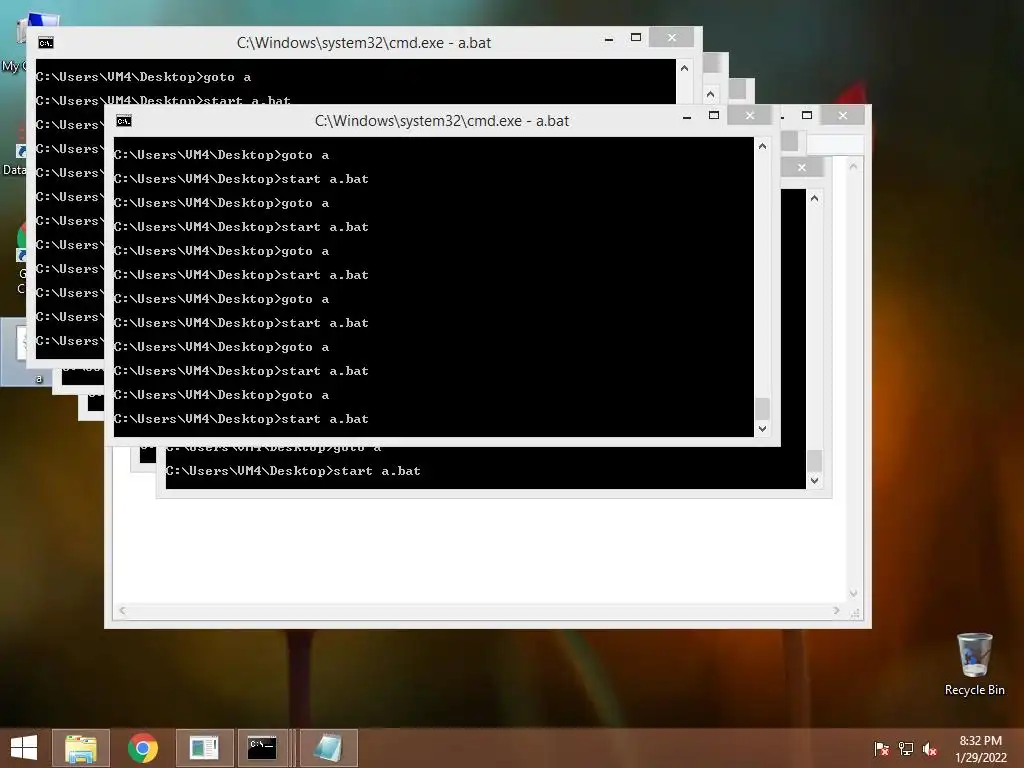Viewport: 1024px width, 768px height.
Task: Maximize the front cmd.exe - a.bat window
Action: (x=714, y=116)
